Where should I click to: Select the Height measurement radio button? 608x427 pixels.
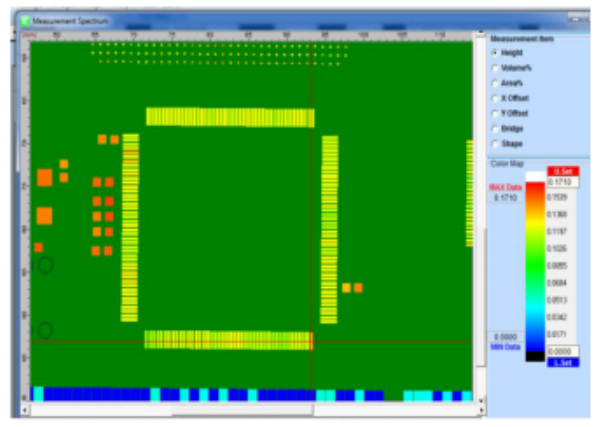(495, 52)
